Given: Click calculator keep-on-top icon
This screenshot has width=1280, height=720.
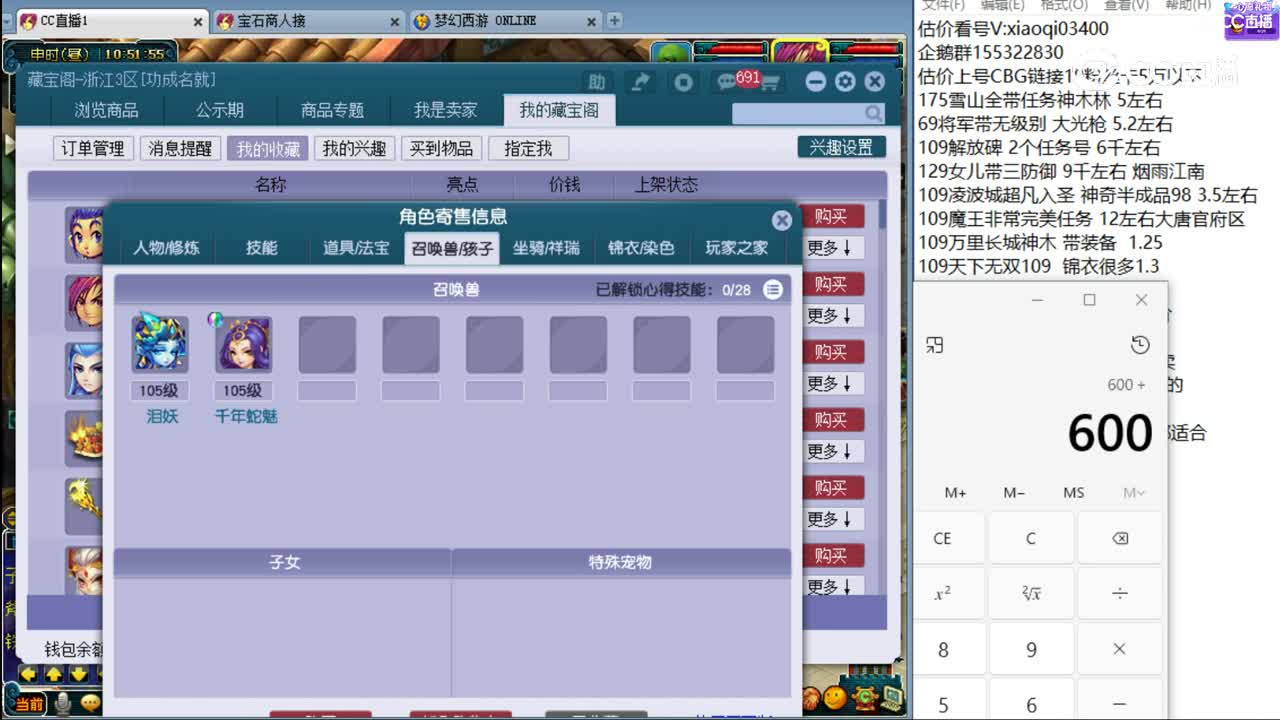Looking at the screenshot, I should click(935, 343).
